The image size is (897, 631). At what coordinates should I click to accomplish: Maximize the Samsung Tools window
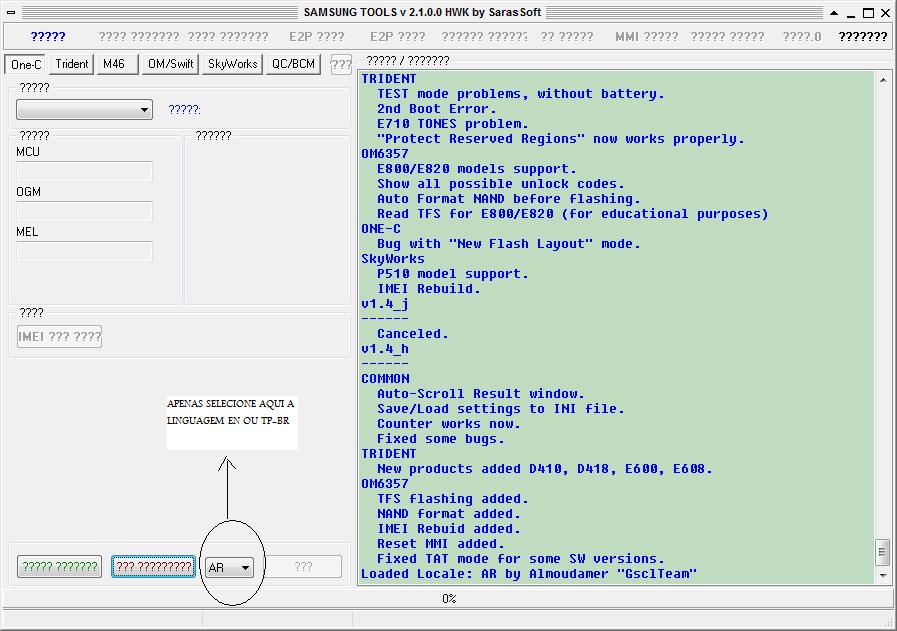click(x=868, y=13)
